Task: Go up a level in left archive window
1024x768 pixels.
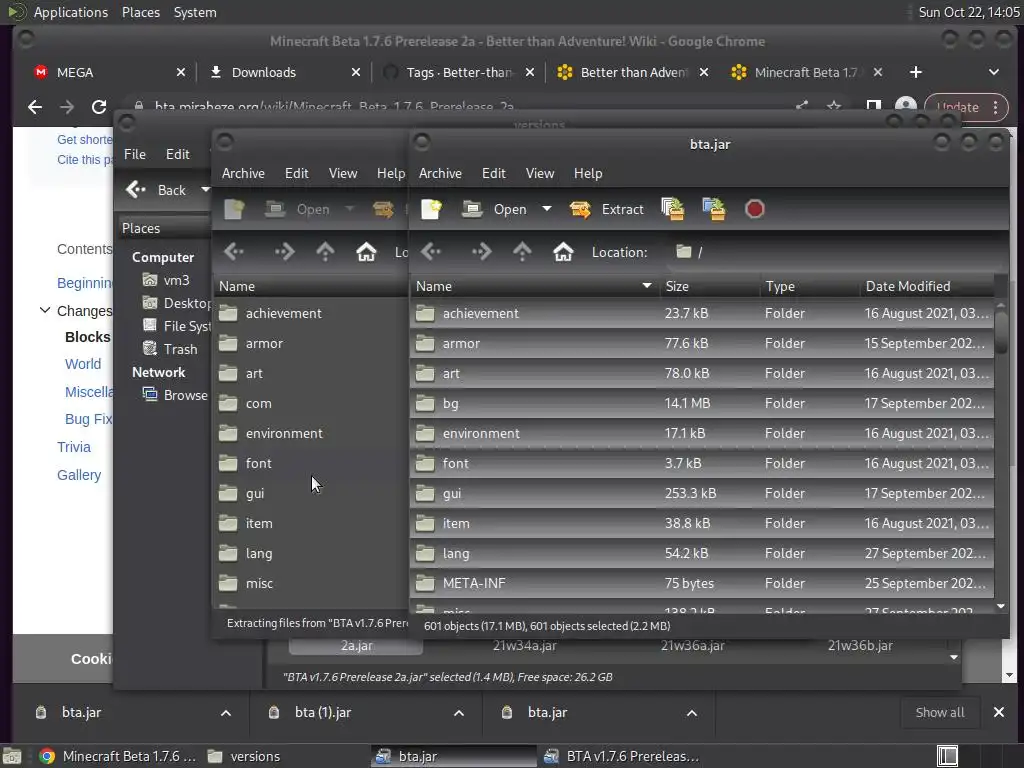Action: point(325,251)
